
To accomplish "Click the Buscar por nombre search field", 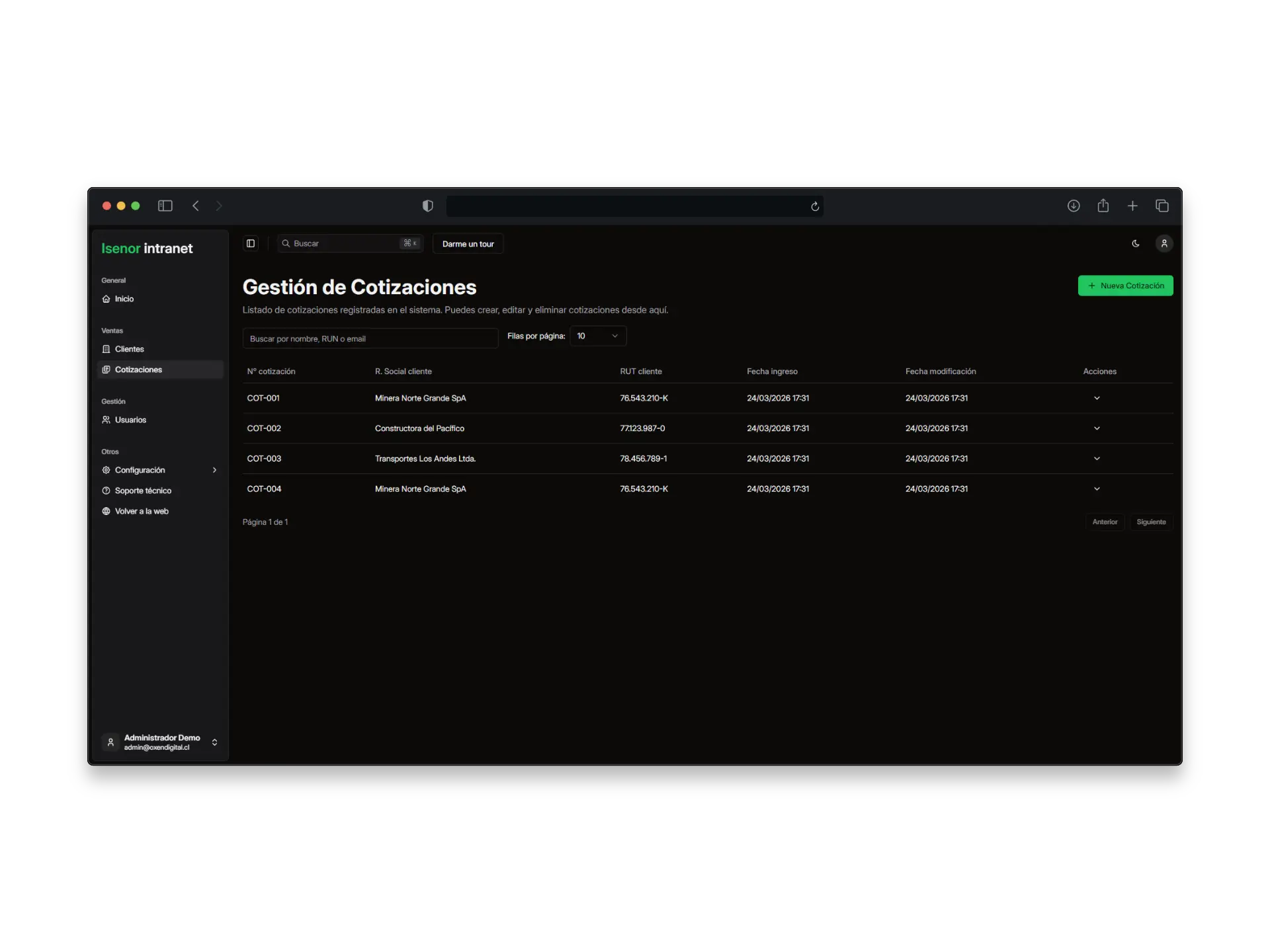I will point(370,338).
